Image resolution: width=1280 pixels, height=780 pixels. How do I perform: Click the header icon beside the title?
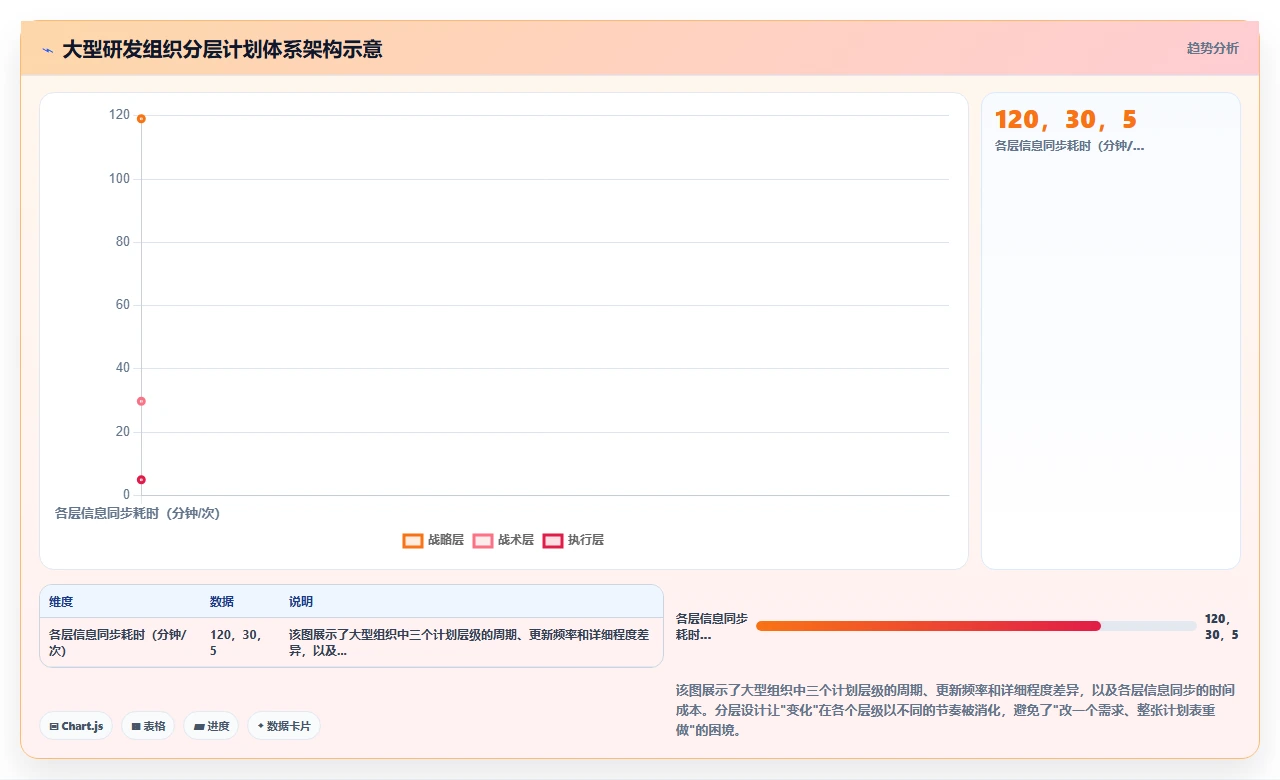pos(47,49)
